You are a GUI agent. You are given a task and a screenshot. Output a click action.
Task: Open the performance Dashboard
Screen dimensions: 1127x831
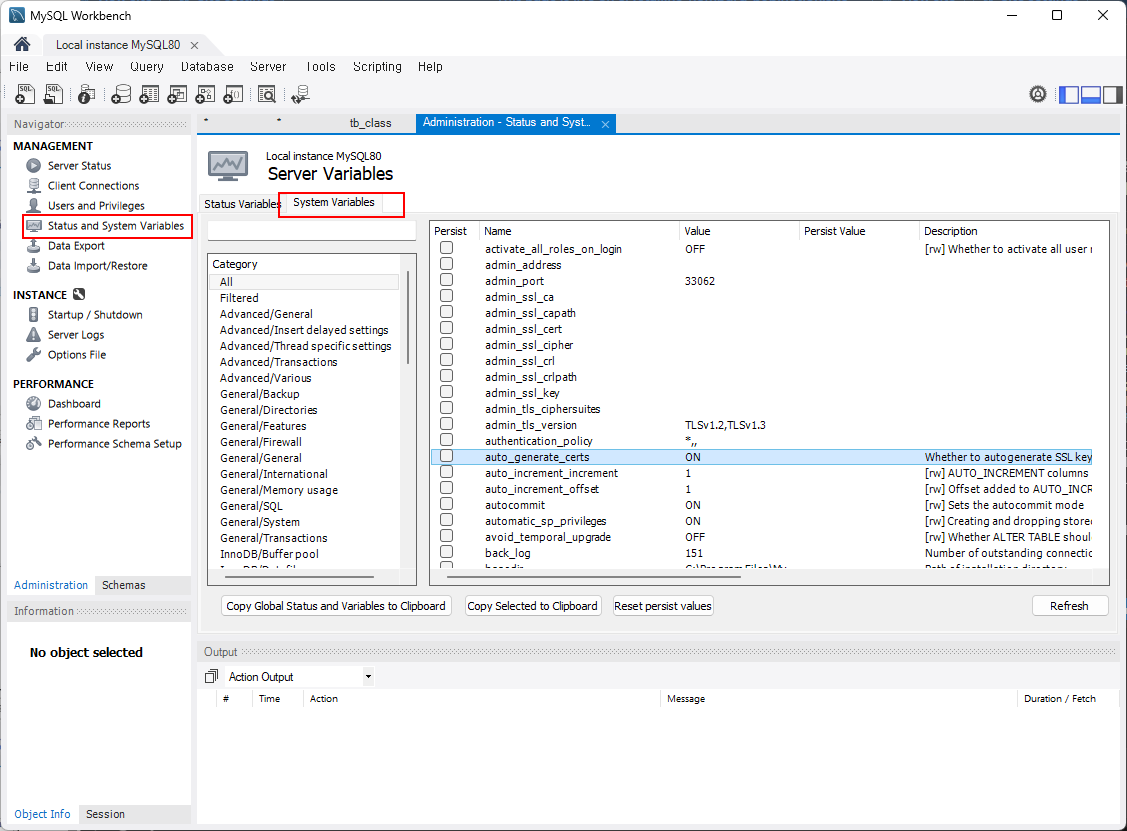tap(74, 404)
